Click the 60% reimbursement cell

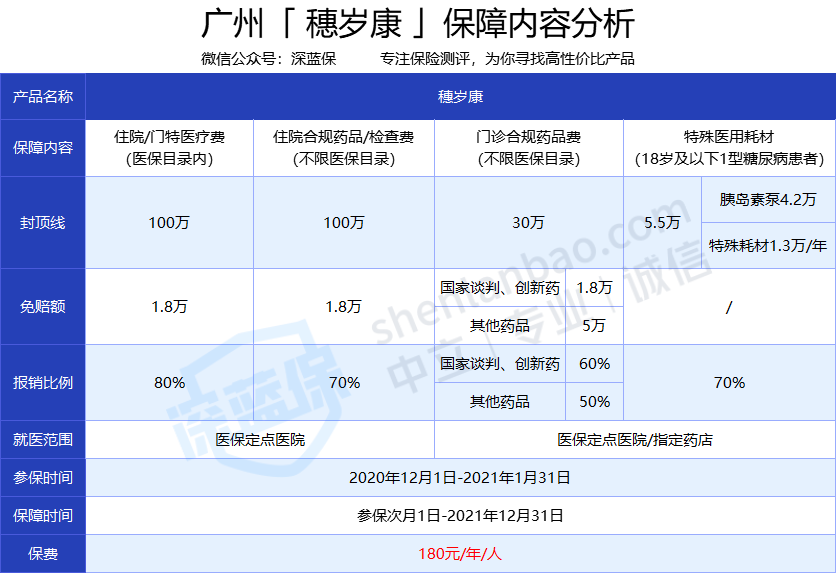point(594,364)
